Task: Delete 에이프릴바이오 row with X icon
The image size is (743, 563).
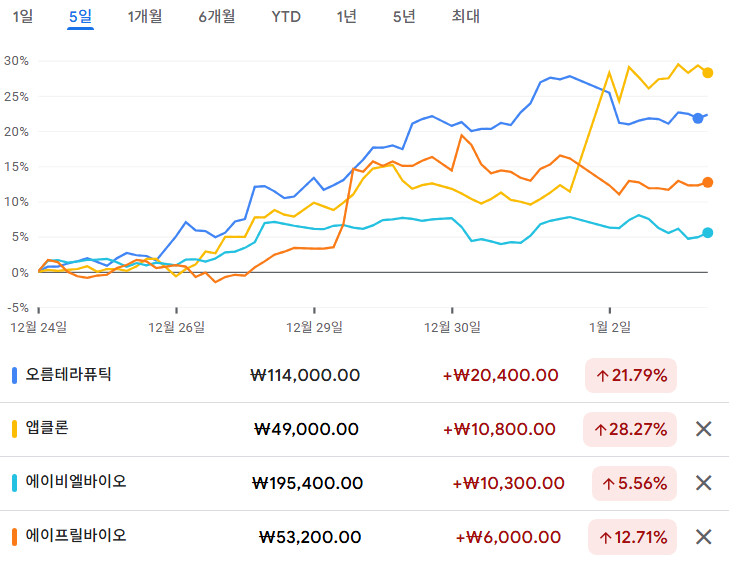Action: pos(703,537)
